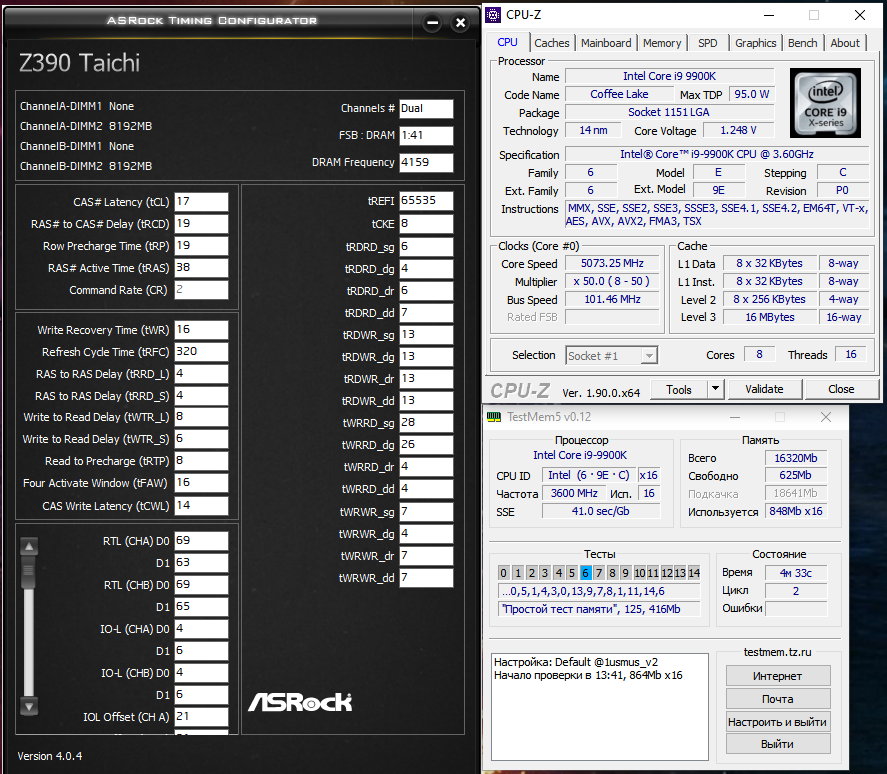
Task: Click the RTL (CHA) D0 field
Action: point(201,541)
